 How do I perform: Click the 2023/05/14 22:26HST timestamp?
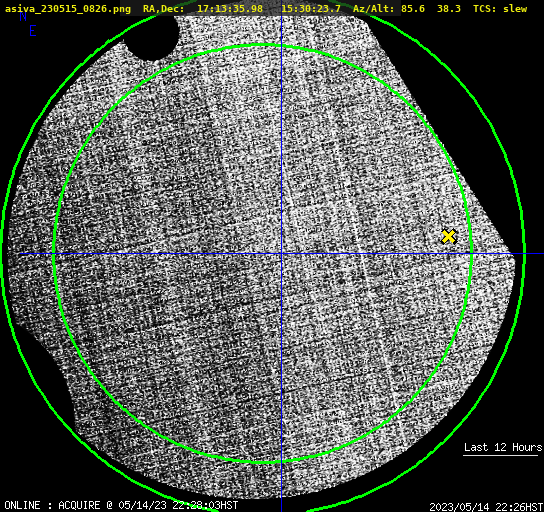tap(486, 507)
